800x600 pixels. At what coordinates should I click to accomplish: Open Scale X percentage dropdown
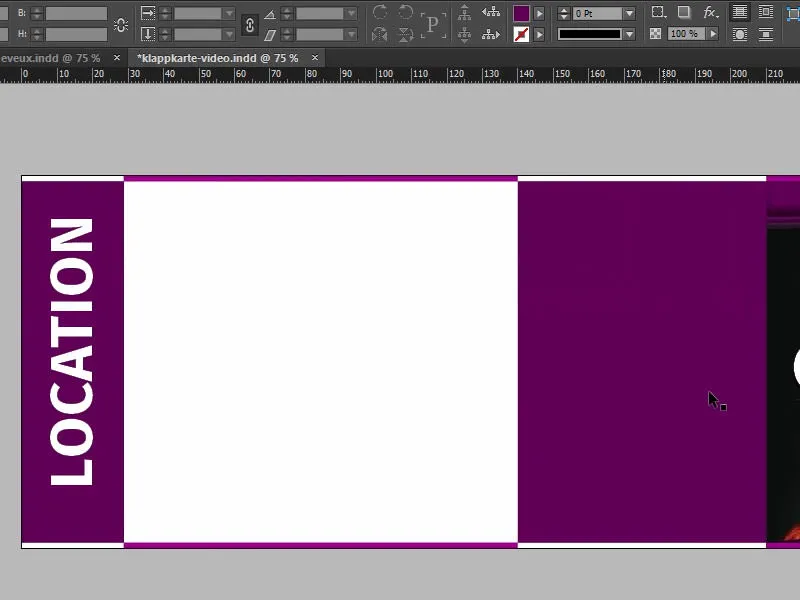click(x=229, y=13)
